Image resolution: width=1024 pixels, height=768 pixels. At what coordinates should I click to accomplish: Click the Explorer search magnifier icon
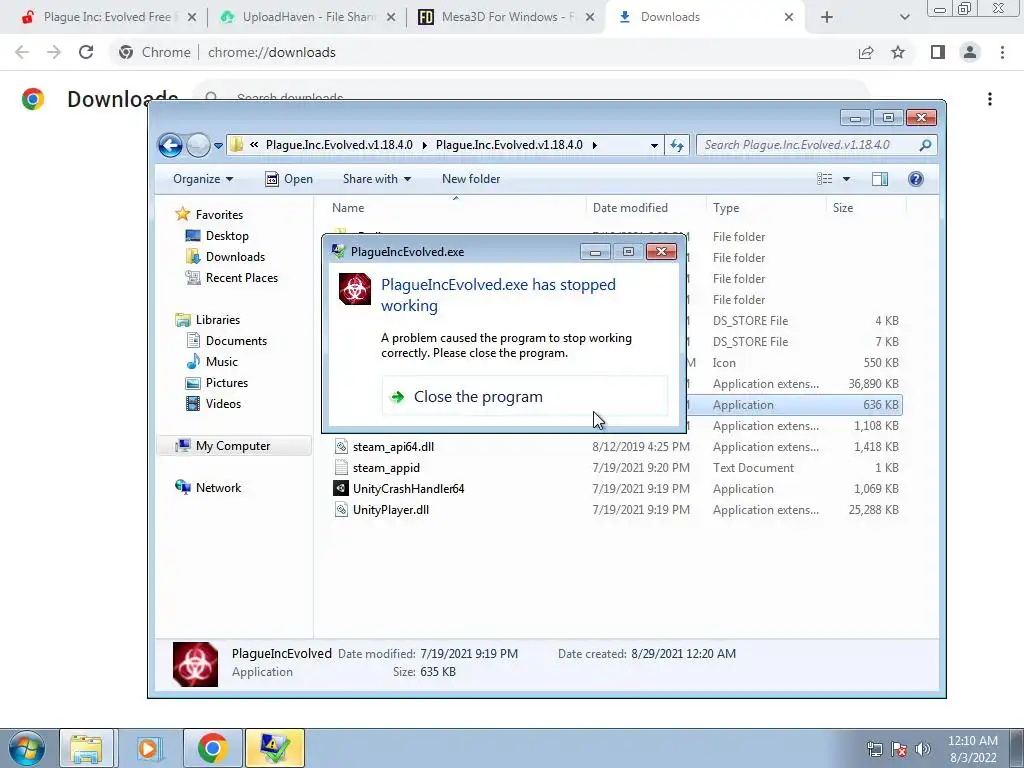tap(925, 145)
